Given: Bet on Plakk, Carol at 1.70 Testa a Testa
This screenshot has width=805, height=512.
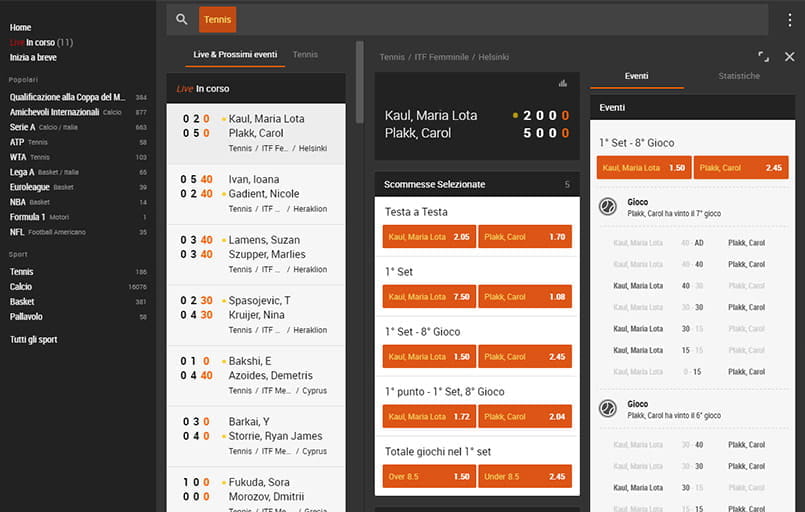Looking at the screenshot, I should click(x=525, y=237).
